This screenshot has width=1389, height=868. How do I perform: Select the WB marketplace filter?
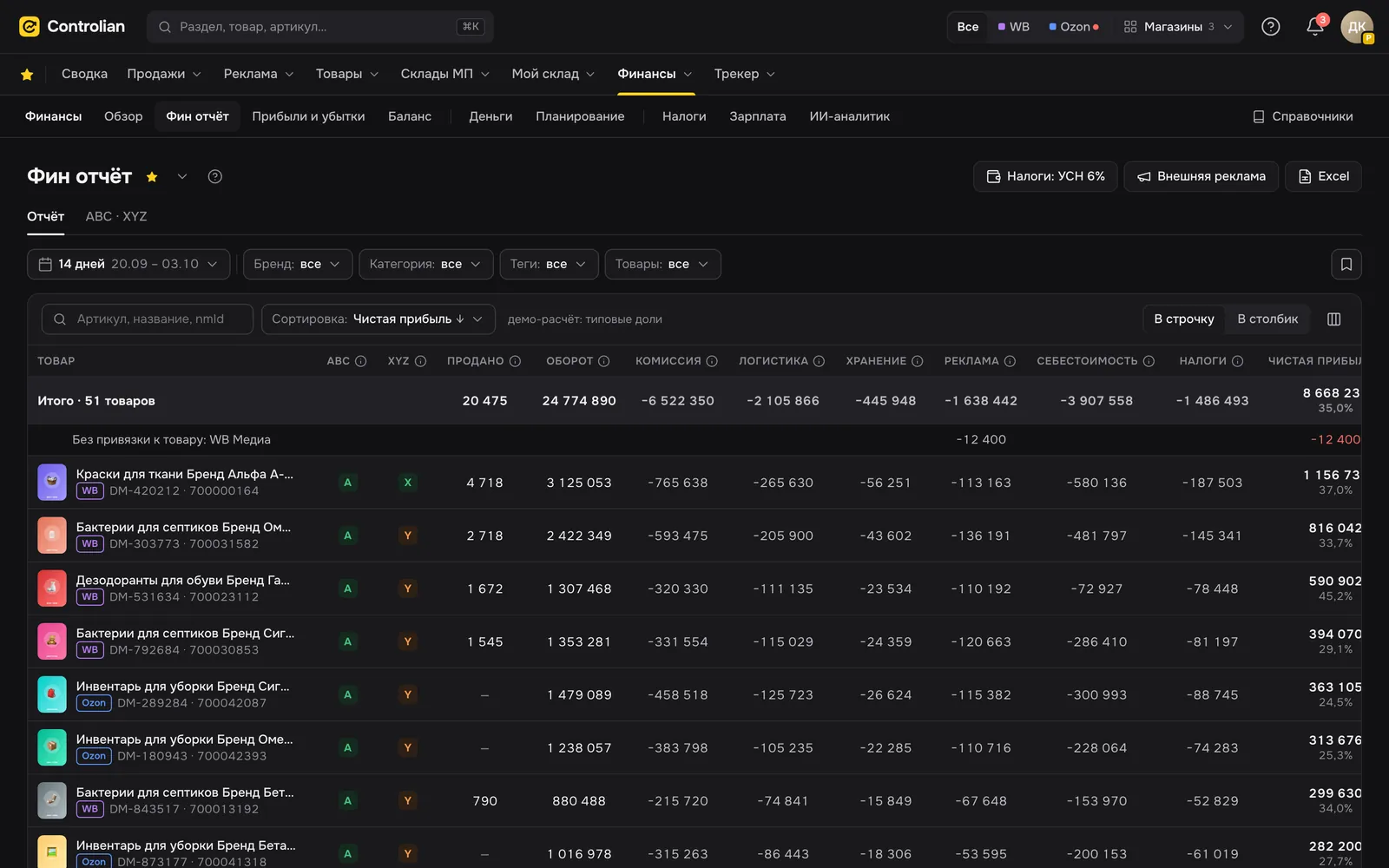(x=1014, y=27)
